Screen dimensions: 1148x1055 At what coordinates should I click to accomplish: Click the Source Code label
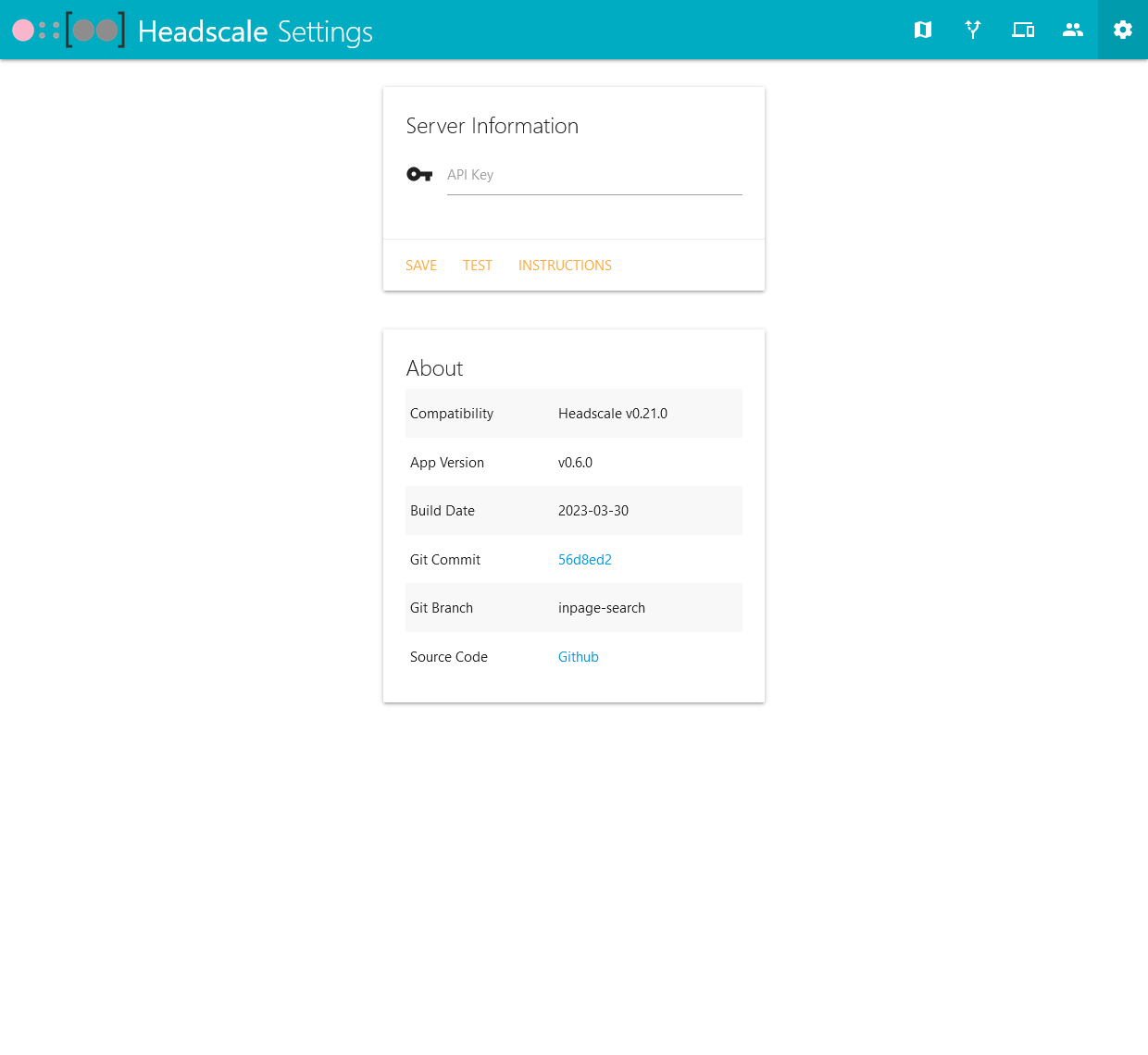click(449, 657)
